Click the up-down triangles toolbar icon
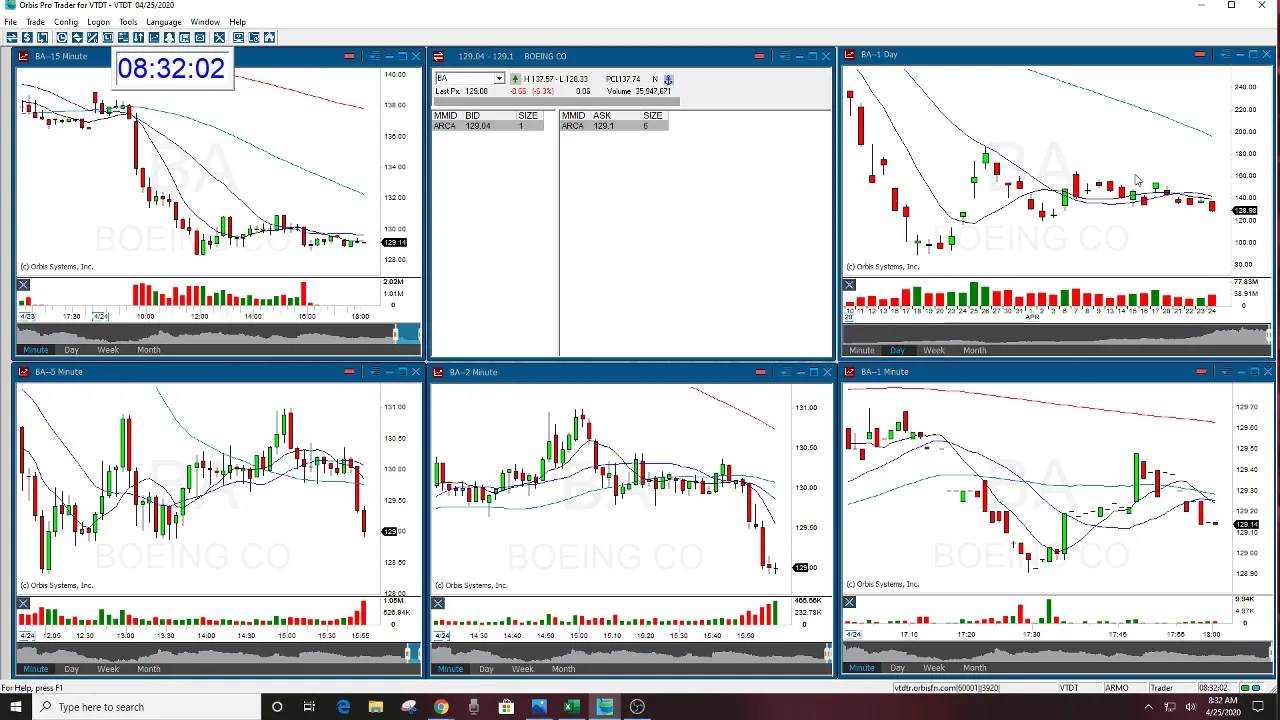 pyautogui.click(x=77, y=37)
